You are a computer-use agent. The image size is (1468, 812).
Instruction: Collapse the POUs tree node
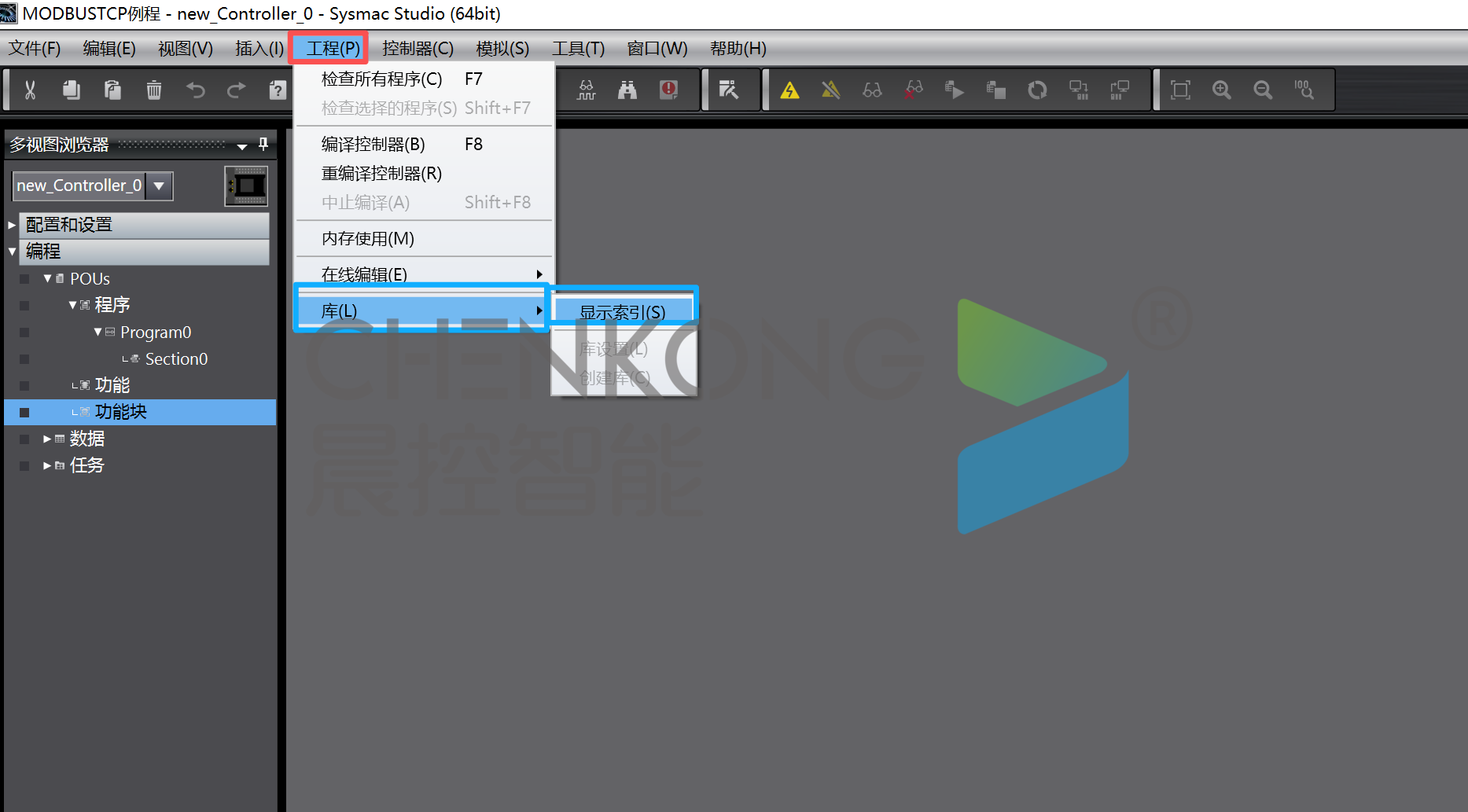48,278
